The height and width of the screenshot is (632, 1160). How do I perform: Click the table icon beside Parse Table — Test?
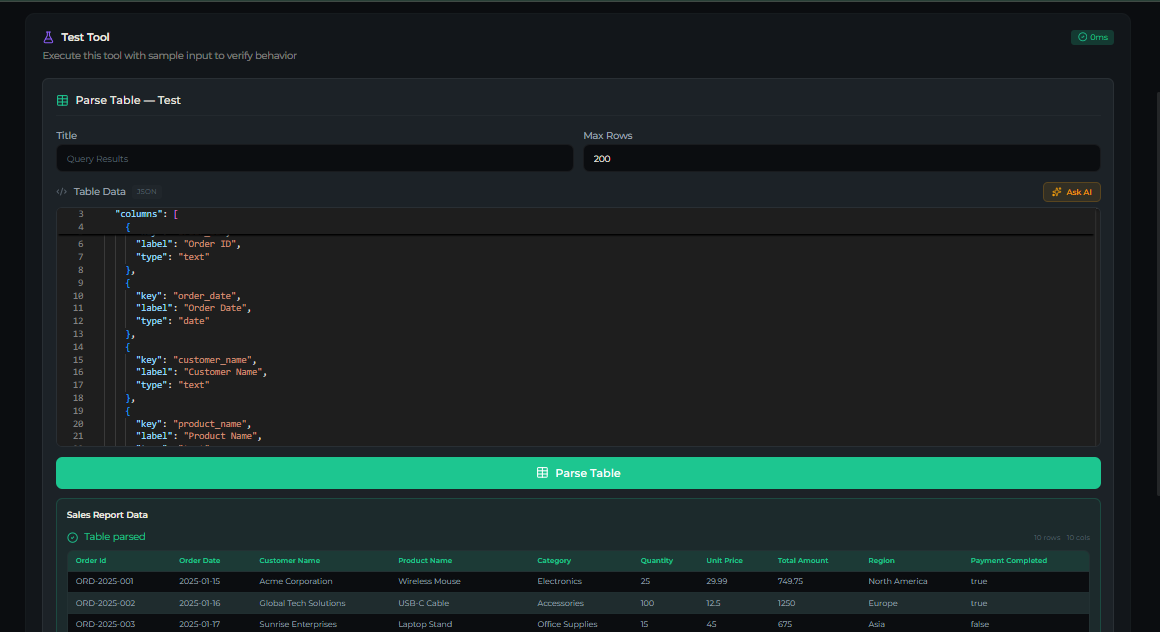pos(62,100)
